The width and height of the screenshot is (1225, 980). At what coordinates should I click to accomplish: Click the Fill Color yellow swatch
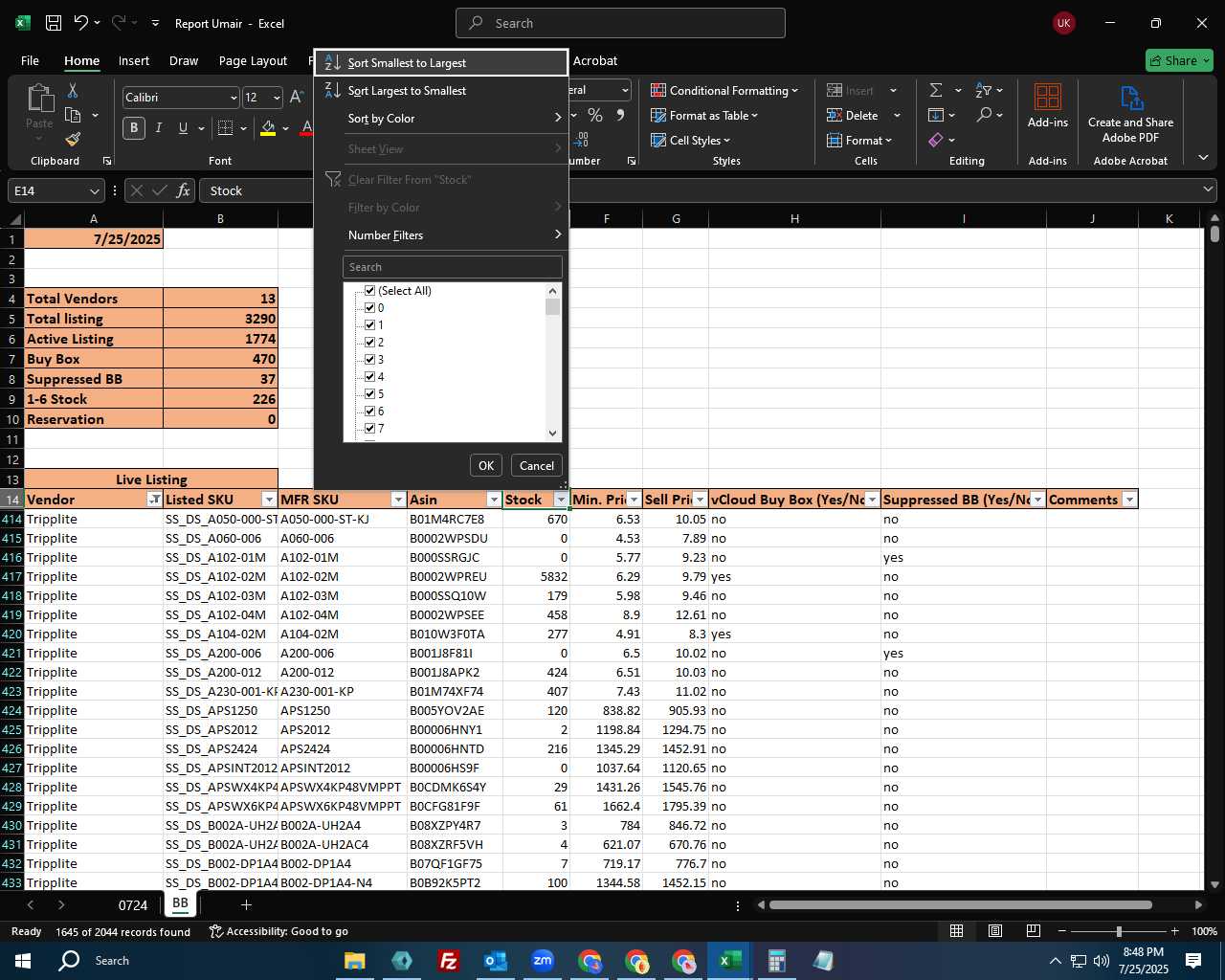click(x=268, y=127)
